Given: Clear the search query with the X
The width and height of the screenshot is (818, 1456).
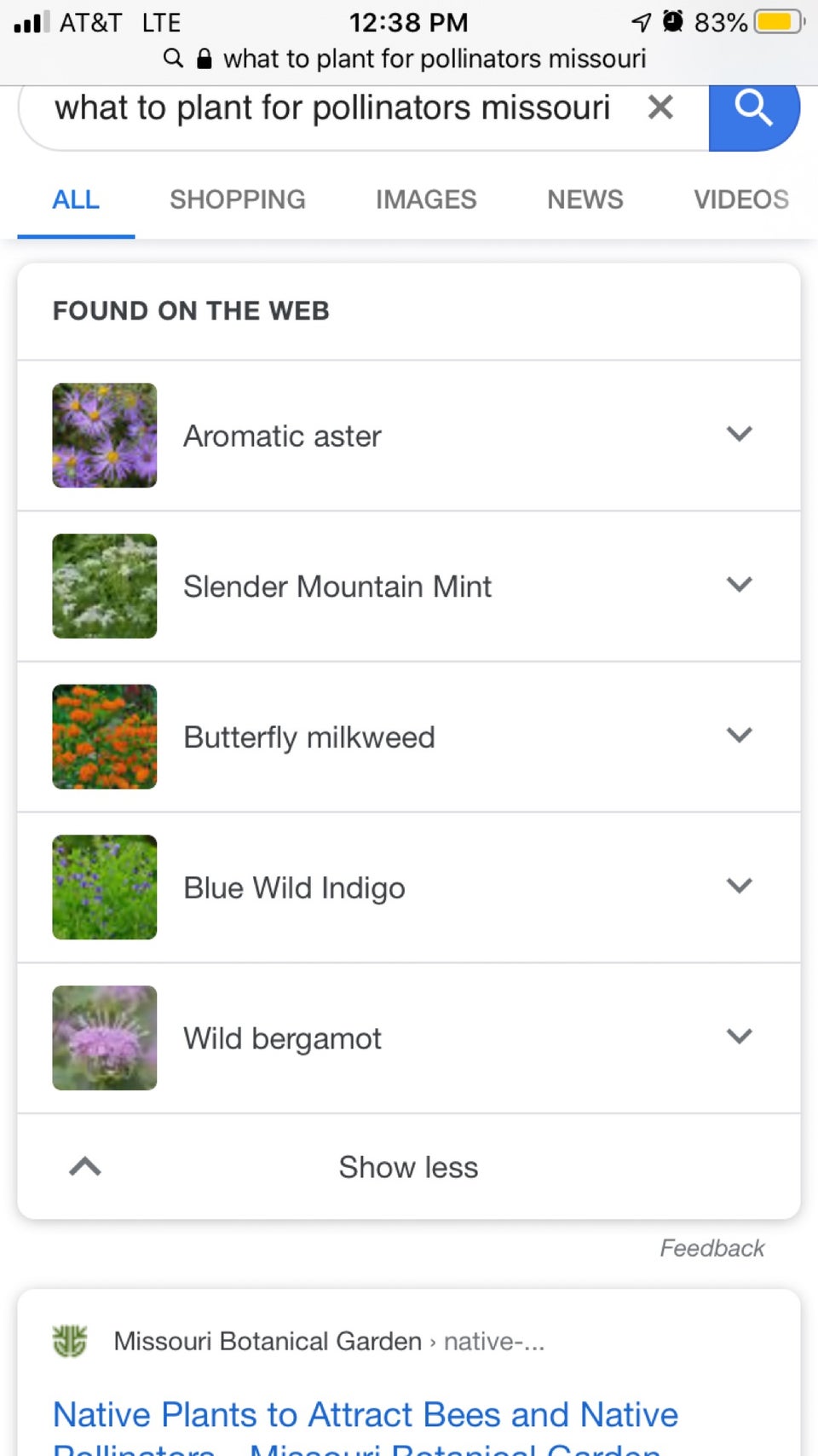Looking at the screenshot, I should click(660, 107).
